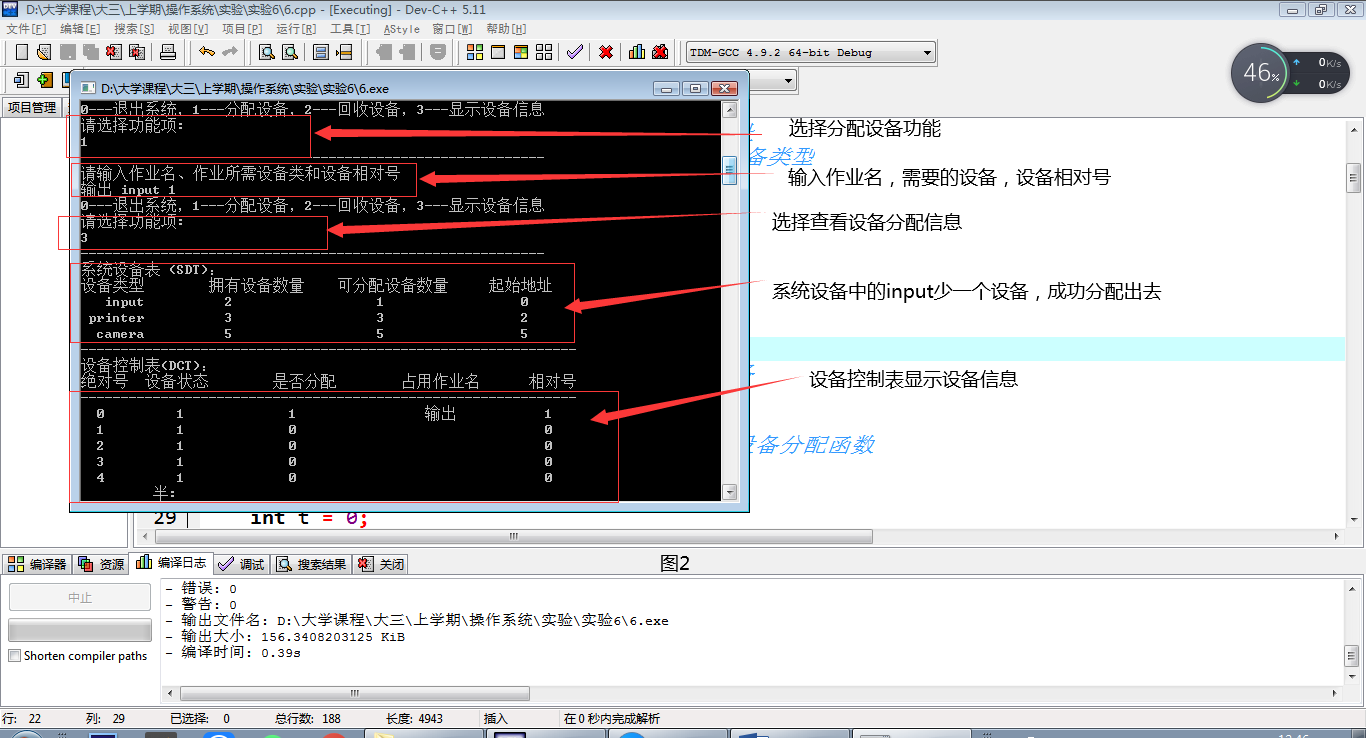Open TDM-GCC 4.9.2 64-bit Debug compiler dropdown

point(811,52)
